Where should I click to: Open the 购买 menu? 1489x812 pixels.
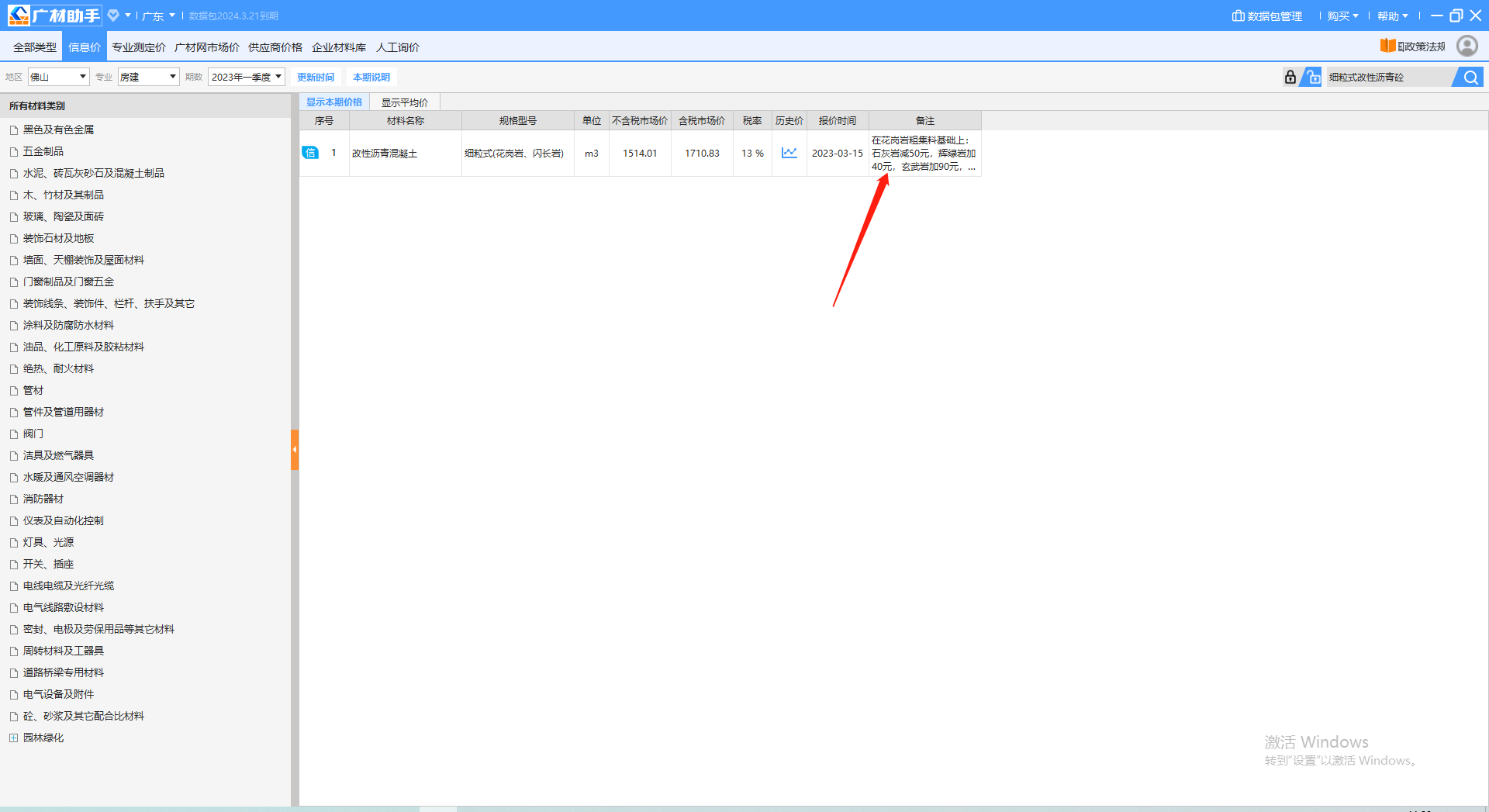(1342, 16)
